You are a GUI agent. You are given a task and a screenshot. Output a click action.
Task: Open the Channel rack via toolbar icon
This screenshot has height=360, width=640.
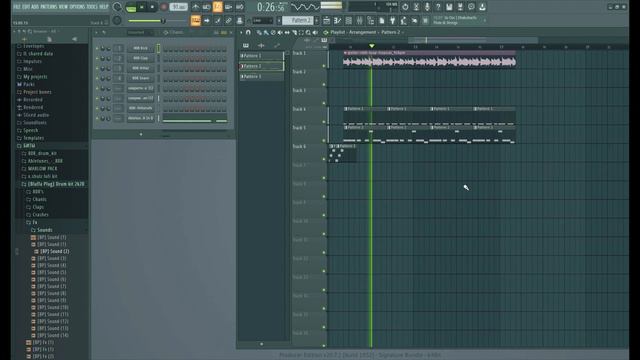point(349,20)
